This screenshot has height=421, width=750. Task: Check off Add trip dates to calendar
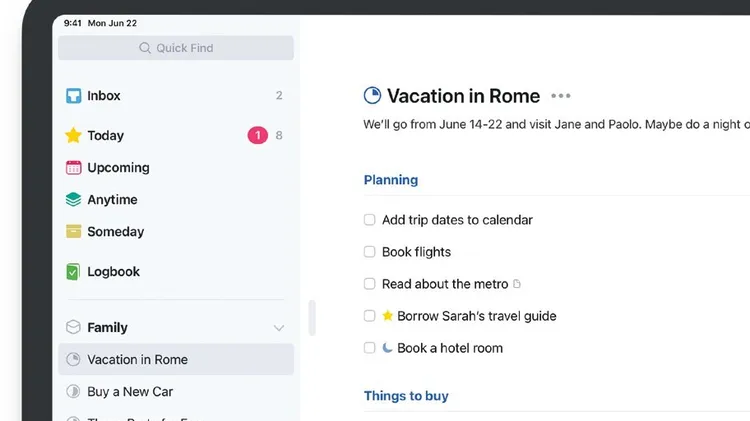[369, 220]
